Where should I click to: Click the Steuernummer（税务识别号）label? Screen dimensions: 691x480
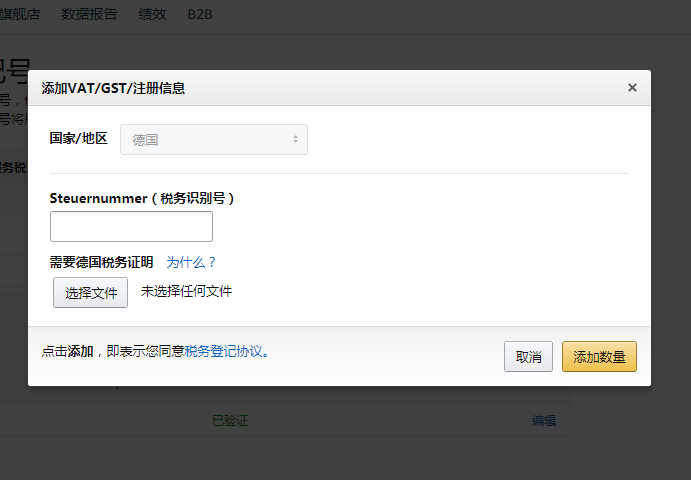pyautogui.click(x=142, y=198)
